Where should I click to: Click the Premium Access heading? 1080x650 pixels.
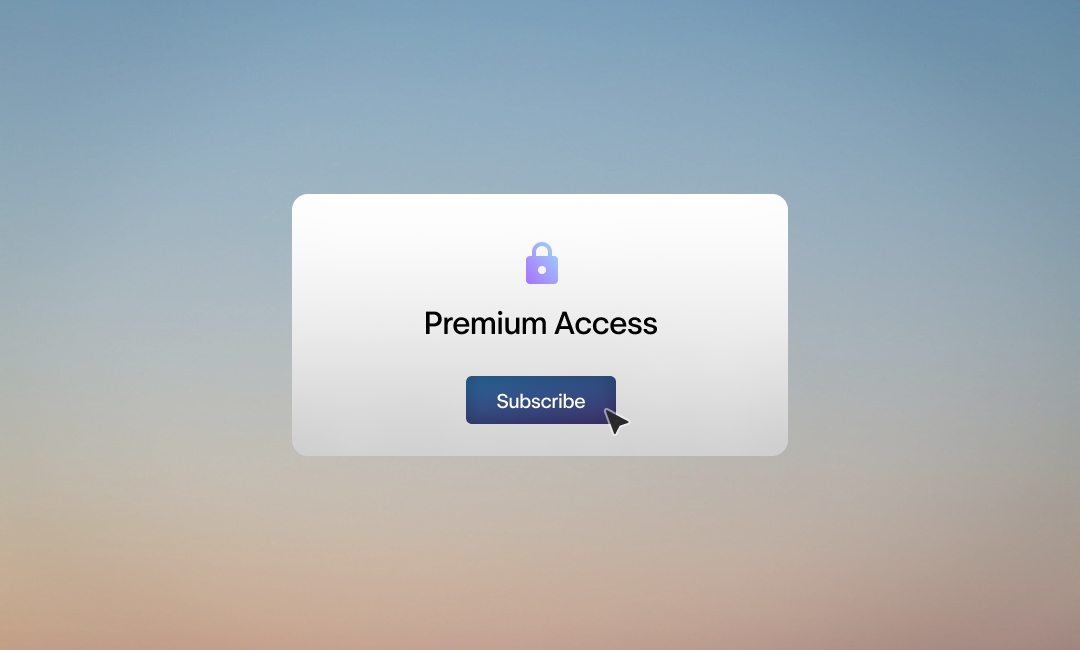tap(541, 323)
